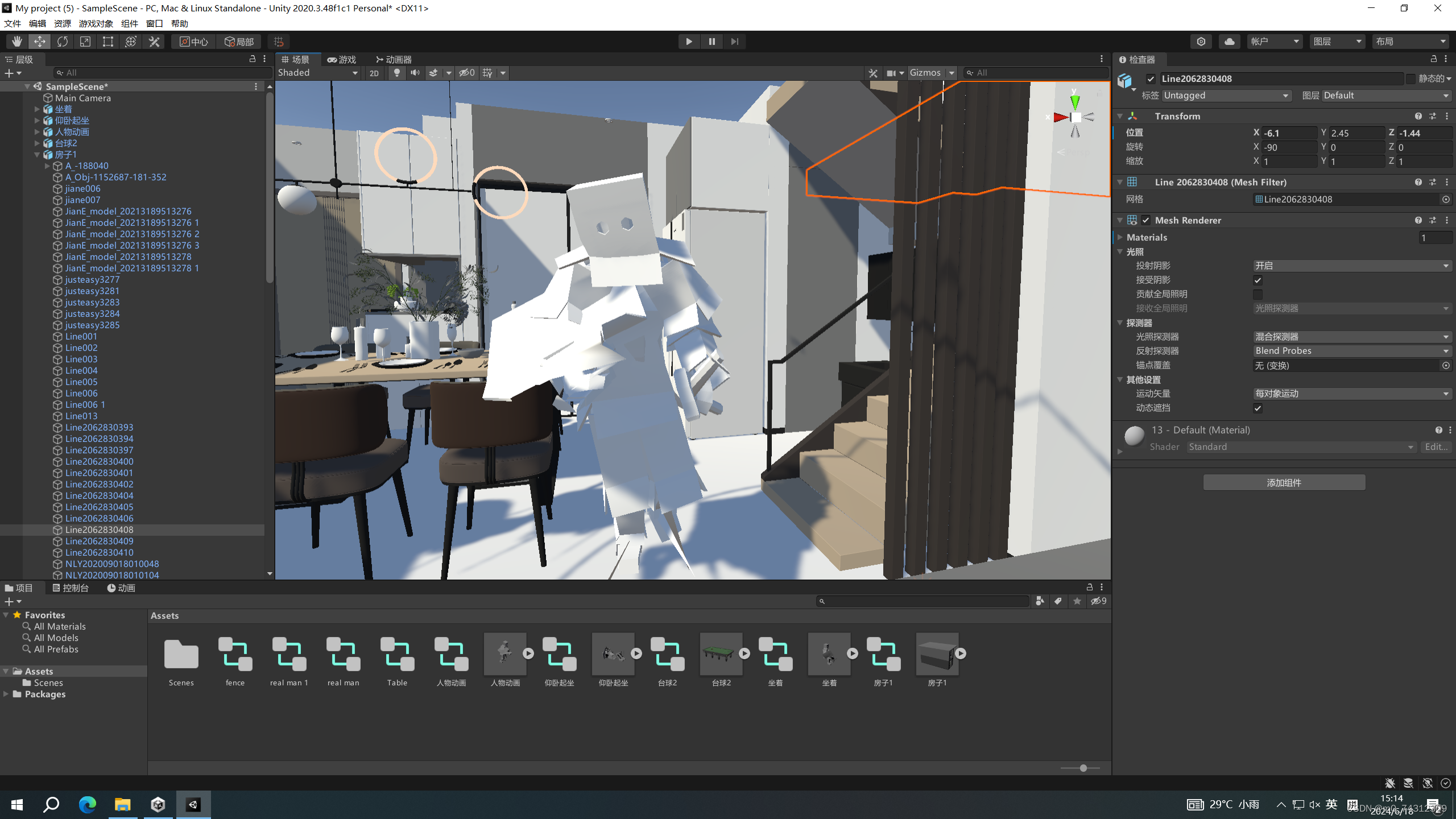Select the Hand tool in toolbar
The width and height of the screenshot is (1456, 819).
tap(17, 42)
